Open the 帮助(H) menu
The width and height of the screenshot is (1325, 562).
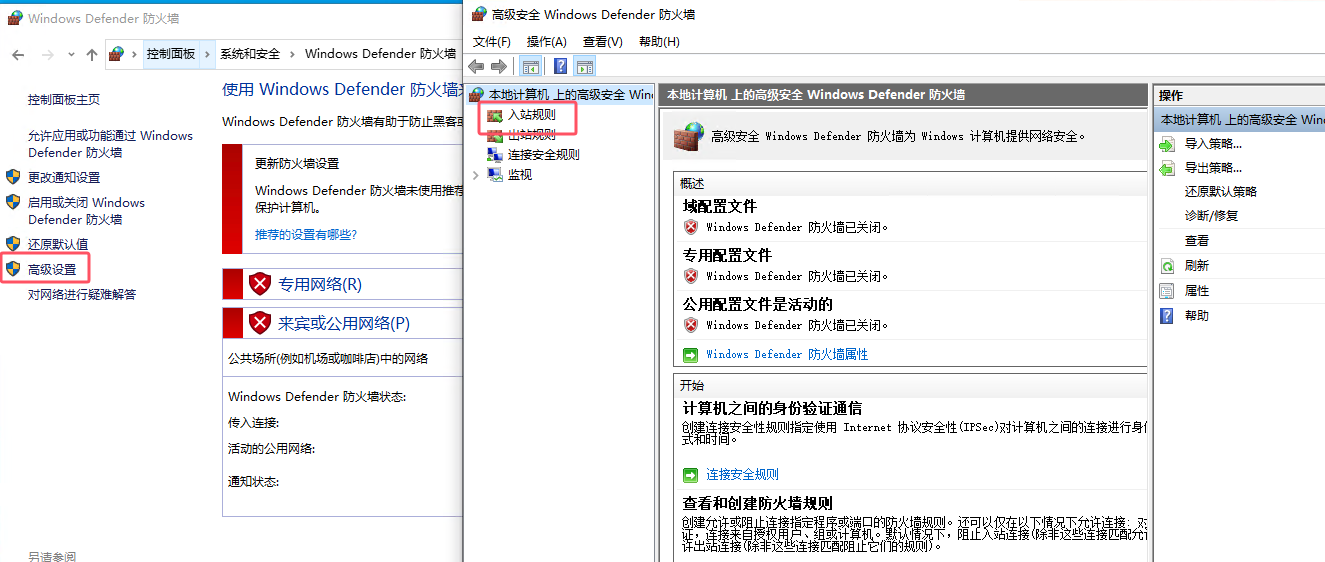pyautogui.click(x=659, y=41)
